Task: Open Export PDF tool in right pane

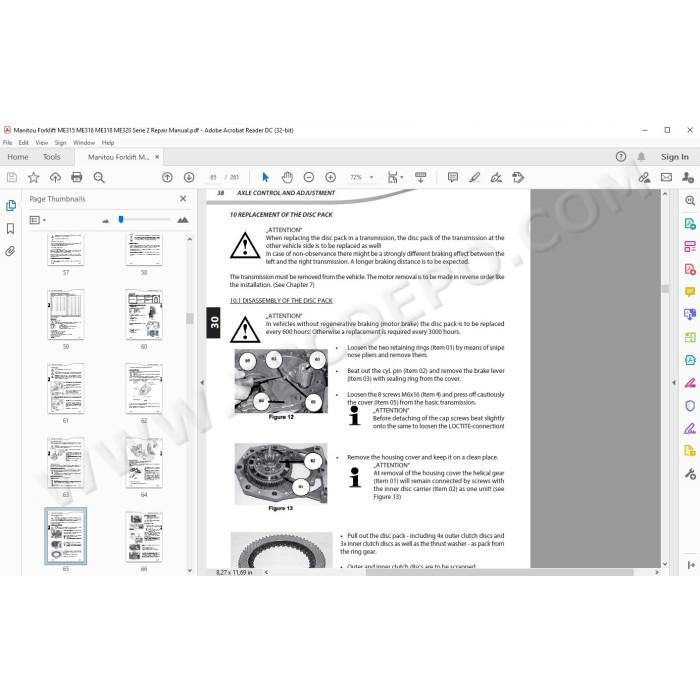Action: (690, 223)
